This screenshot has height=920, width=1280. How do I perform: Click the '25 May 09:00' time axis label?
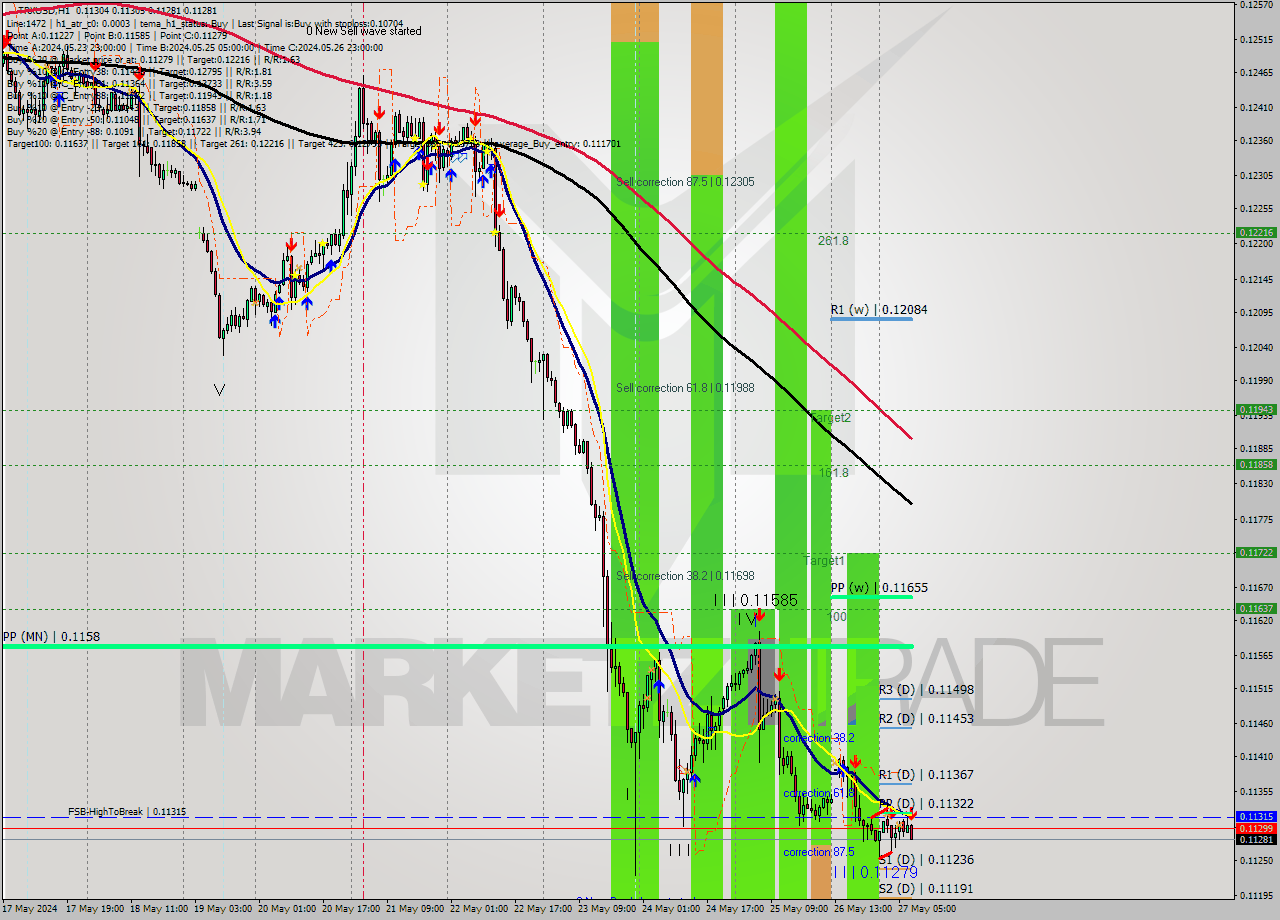click(800, 909)
